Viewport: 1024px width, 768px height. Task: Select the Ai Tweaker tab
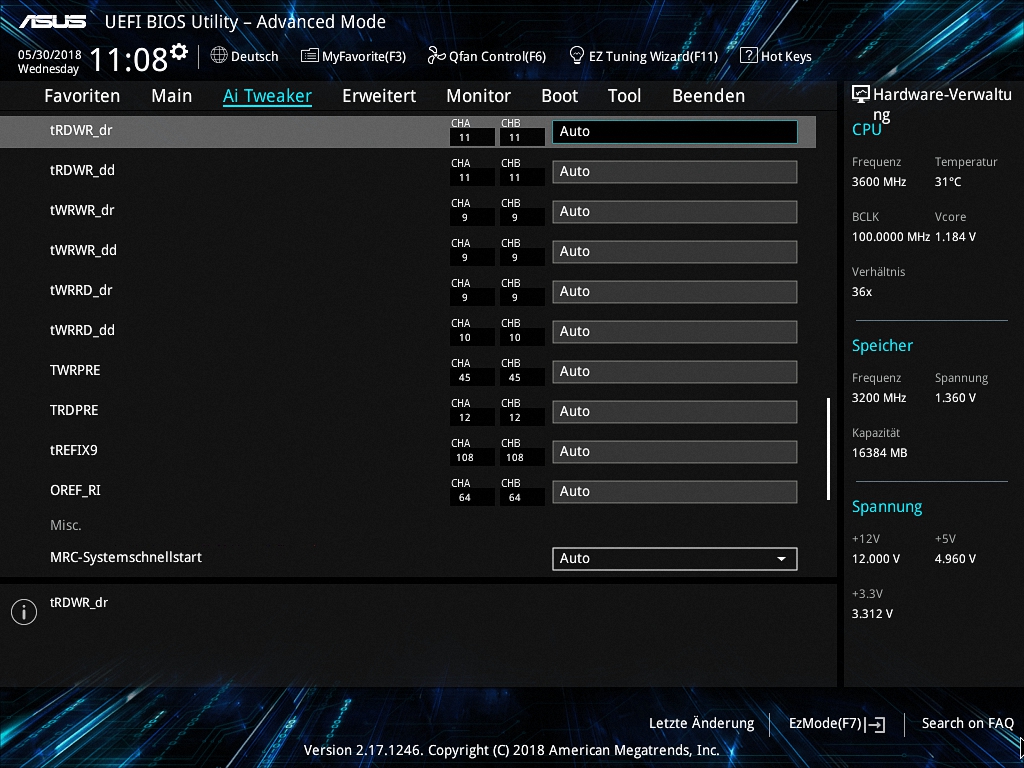pos(267,96)
